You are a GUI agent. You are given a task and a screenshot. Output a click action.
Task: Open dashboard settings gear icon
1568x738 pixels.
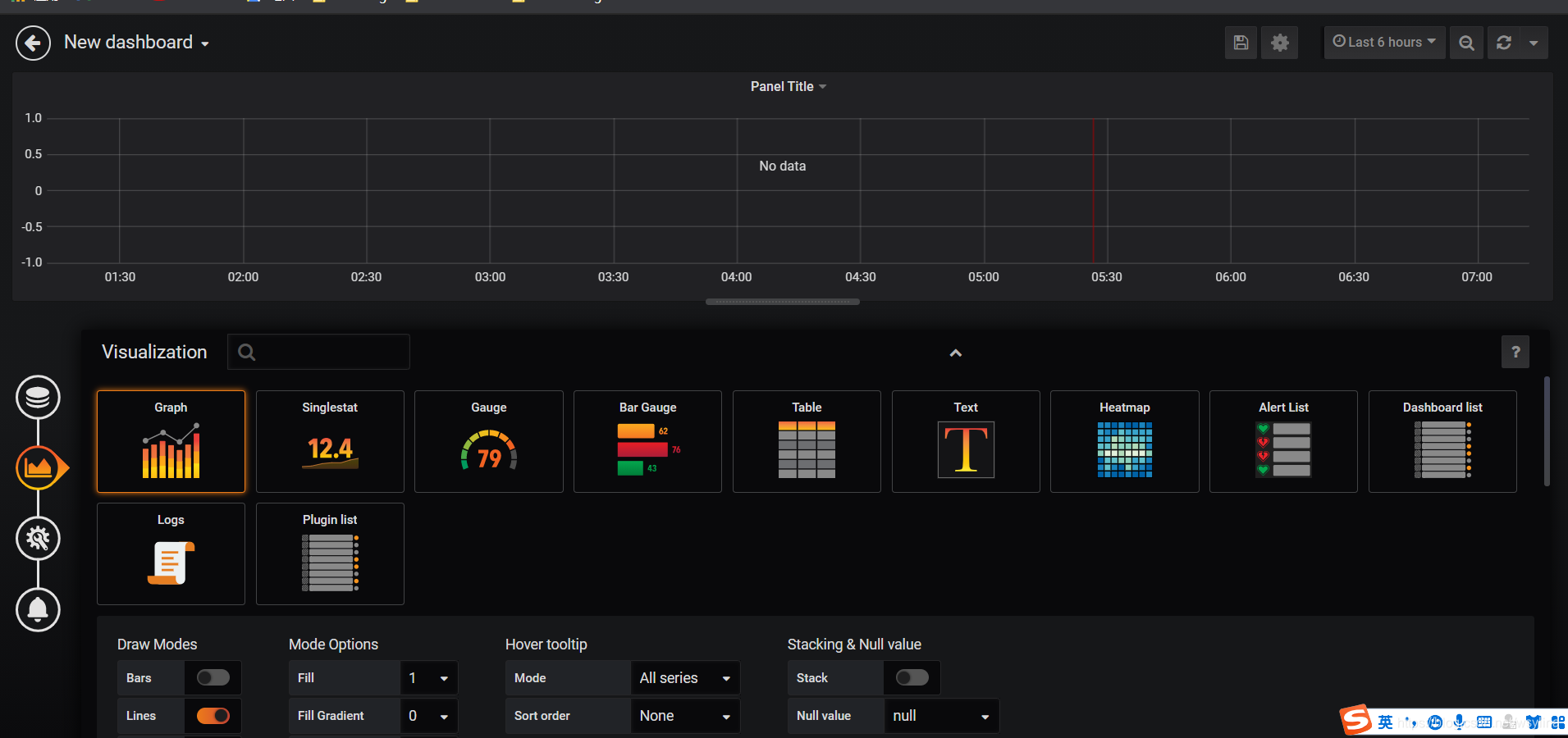pyautogui.click(x=1280, y=43)
